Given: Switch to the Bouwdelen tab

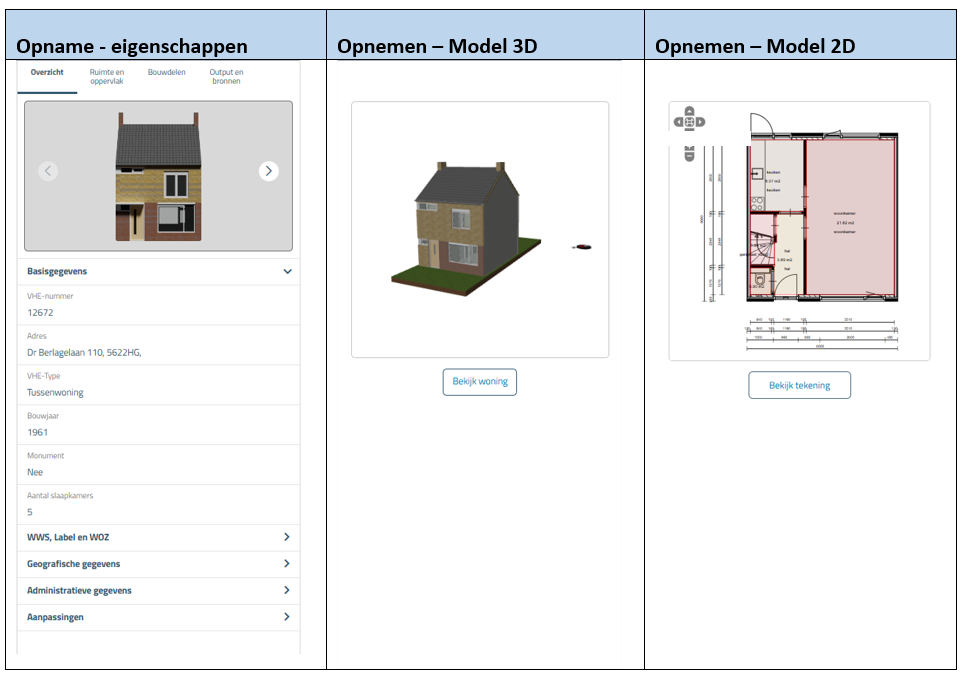Looking at the screenshot, I should 168,71.
